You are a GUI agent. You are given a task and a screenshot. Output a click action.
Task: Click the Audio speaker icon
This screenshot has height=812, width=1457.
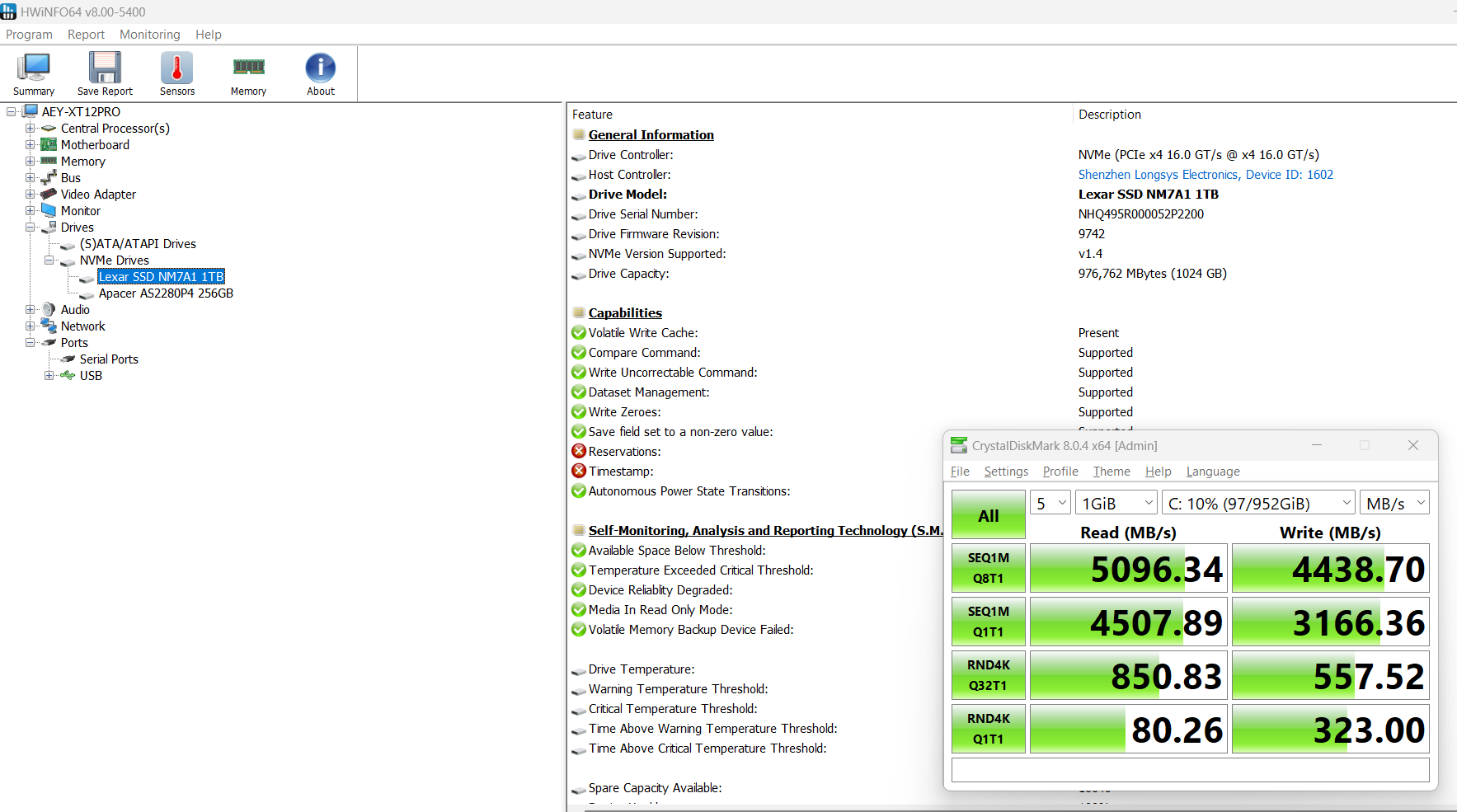click(x=49, y=309)
